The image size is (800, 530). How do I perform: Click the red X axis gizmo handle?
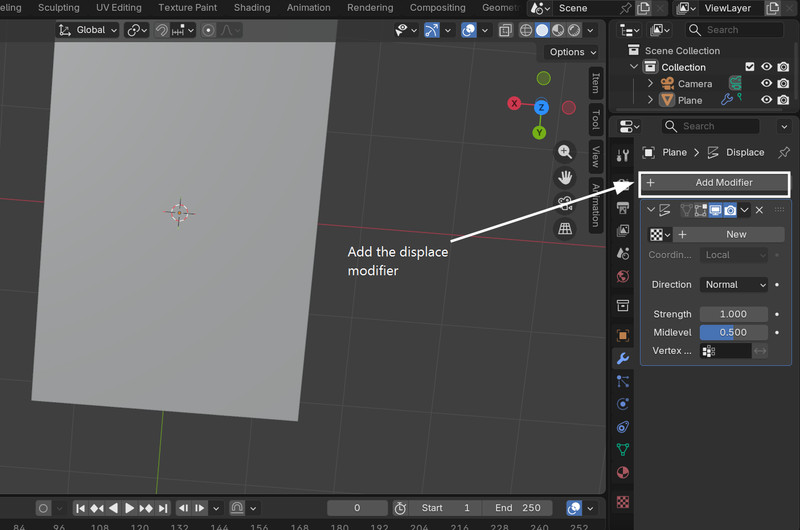click(x=514, y=104)
